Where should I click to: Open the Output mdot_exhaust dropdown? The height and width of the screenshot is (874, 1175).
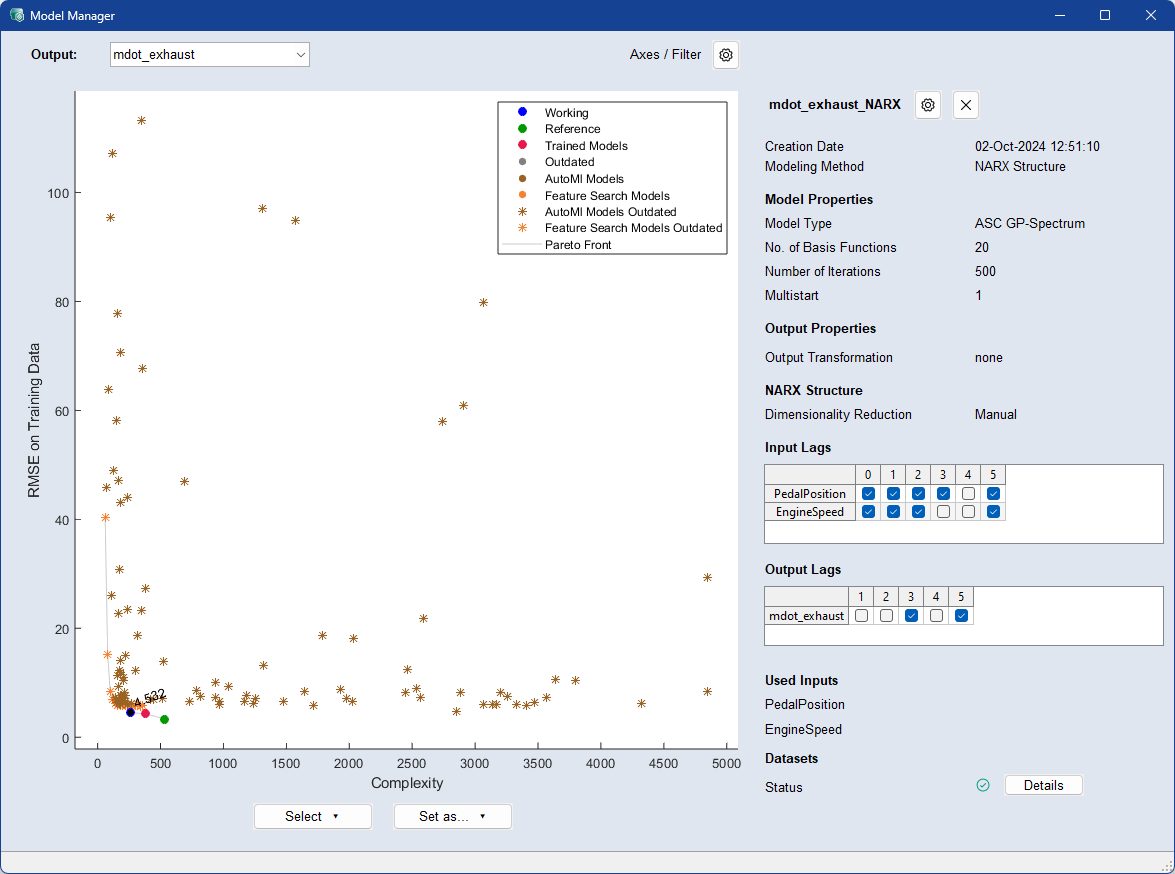click(x=210, y=55)
